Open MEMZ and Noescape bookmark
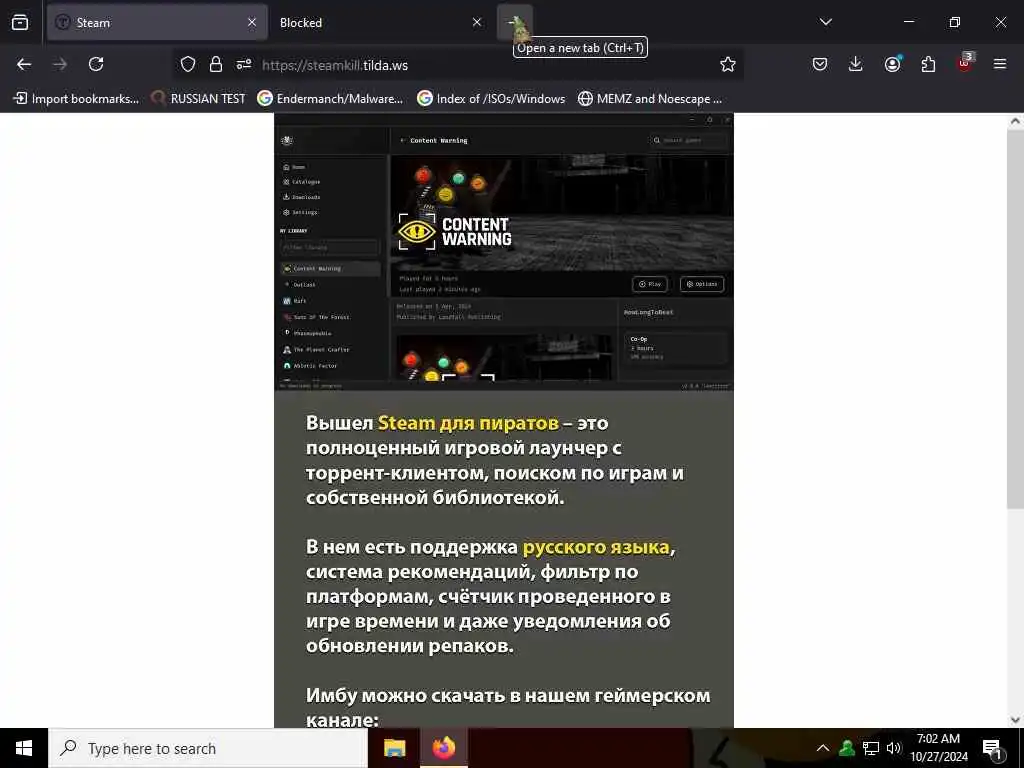Viewport: 1024px width, 768px height. (650, 99)
